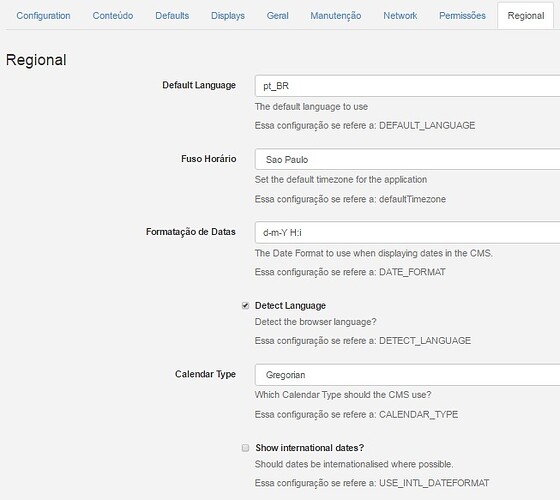560x500 pixels.
Task: Open the Default Language dropdown
Action: point(408,86)
